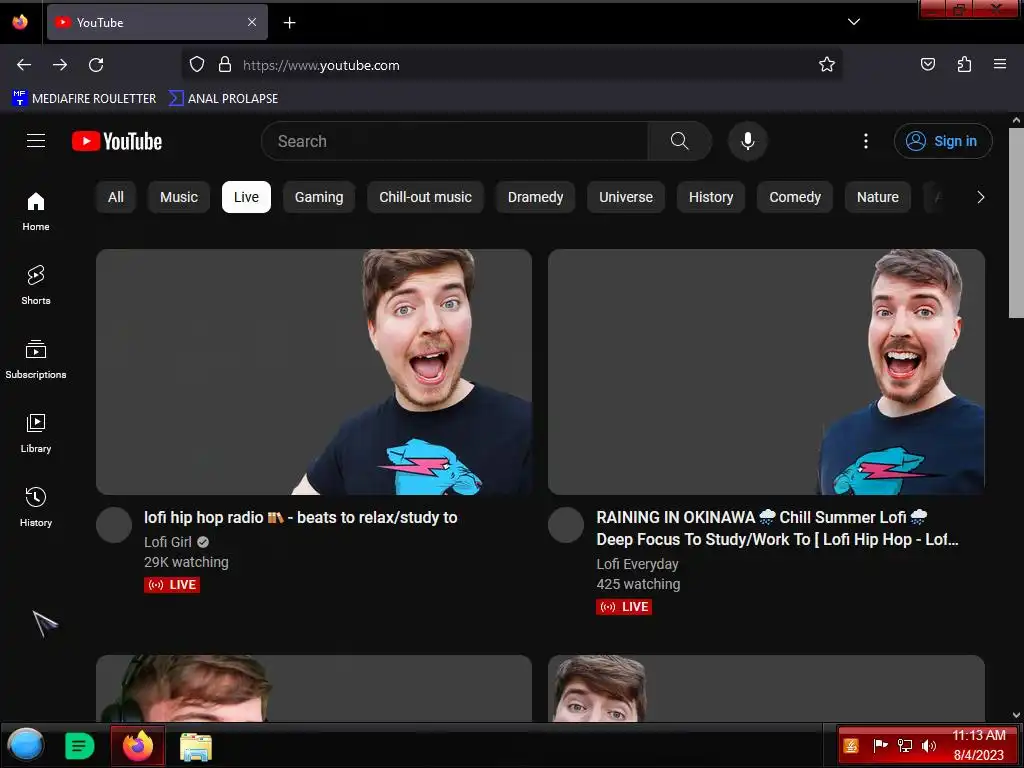
Task: Close the YouTube tab
Action: click(252, 22)
